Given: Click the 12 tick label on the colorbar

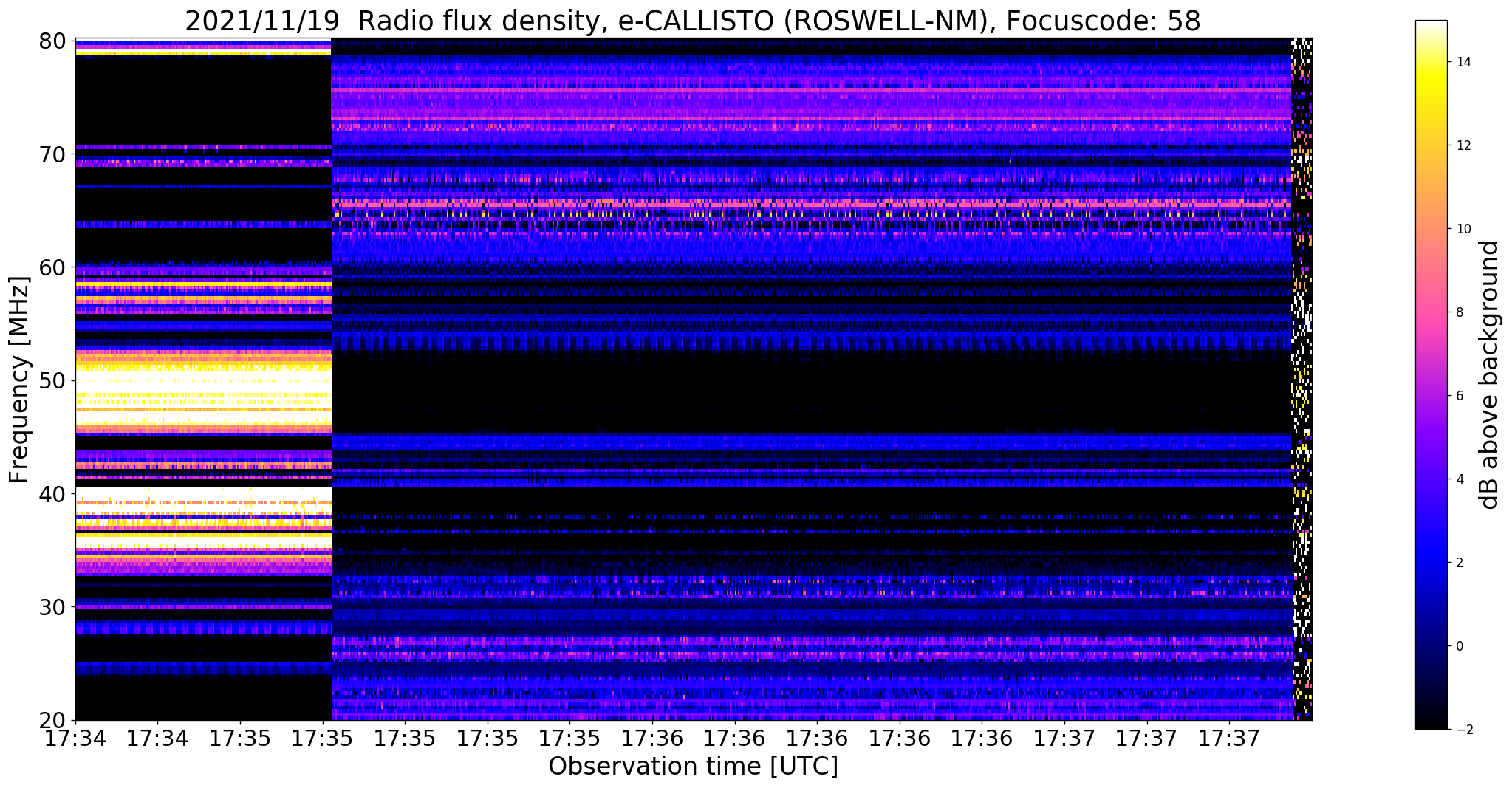Looking at the screenshot, I should [x=1463, y=145].
